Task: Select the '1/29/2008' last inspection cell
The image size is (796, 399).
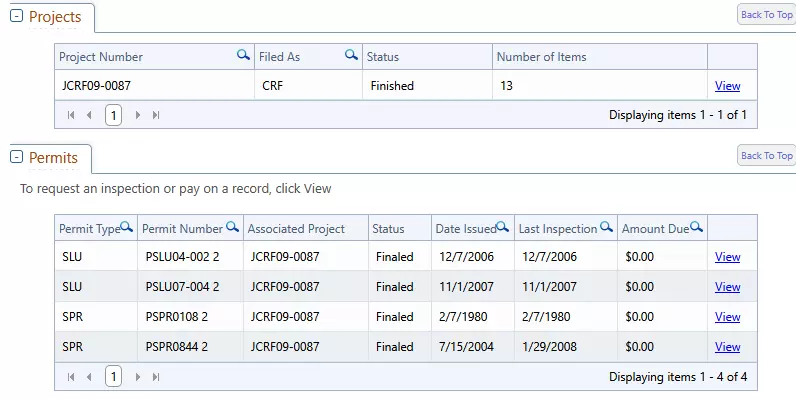Action: point(566,347)
